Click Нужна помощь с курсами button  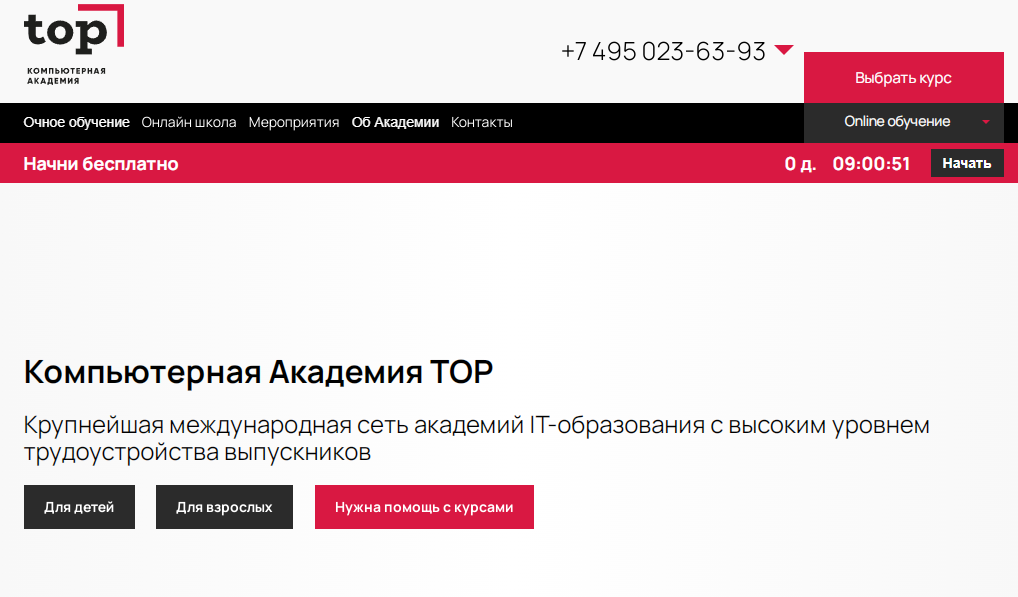coord(424,507)
